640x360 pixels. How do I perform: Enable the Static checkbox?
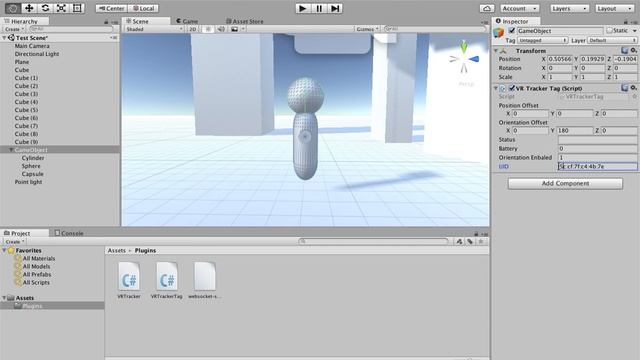609,31
